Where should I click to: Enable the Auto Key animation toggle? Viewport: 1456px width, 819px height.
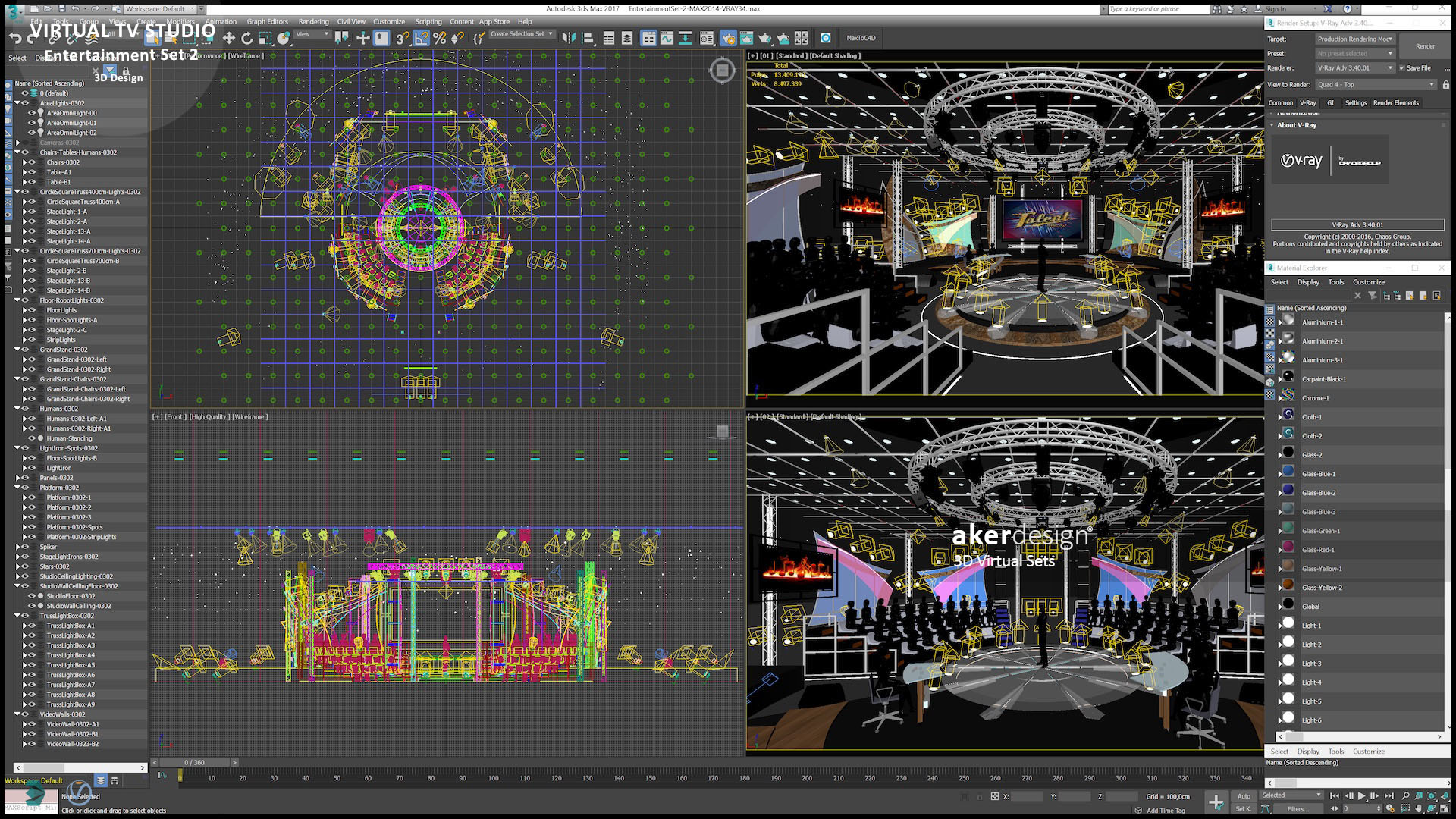point(1244,796)
